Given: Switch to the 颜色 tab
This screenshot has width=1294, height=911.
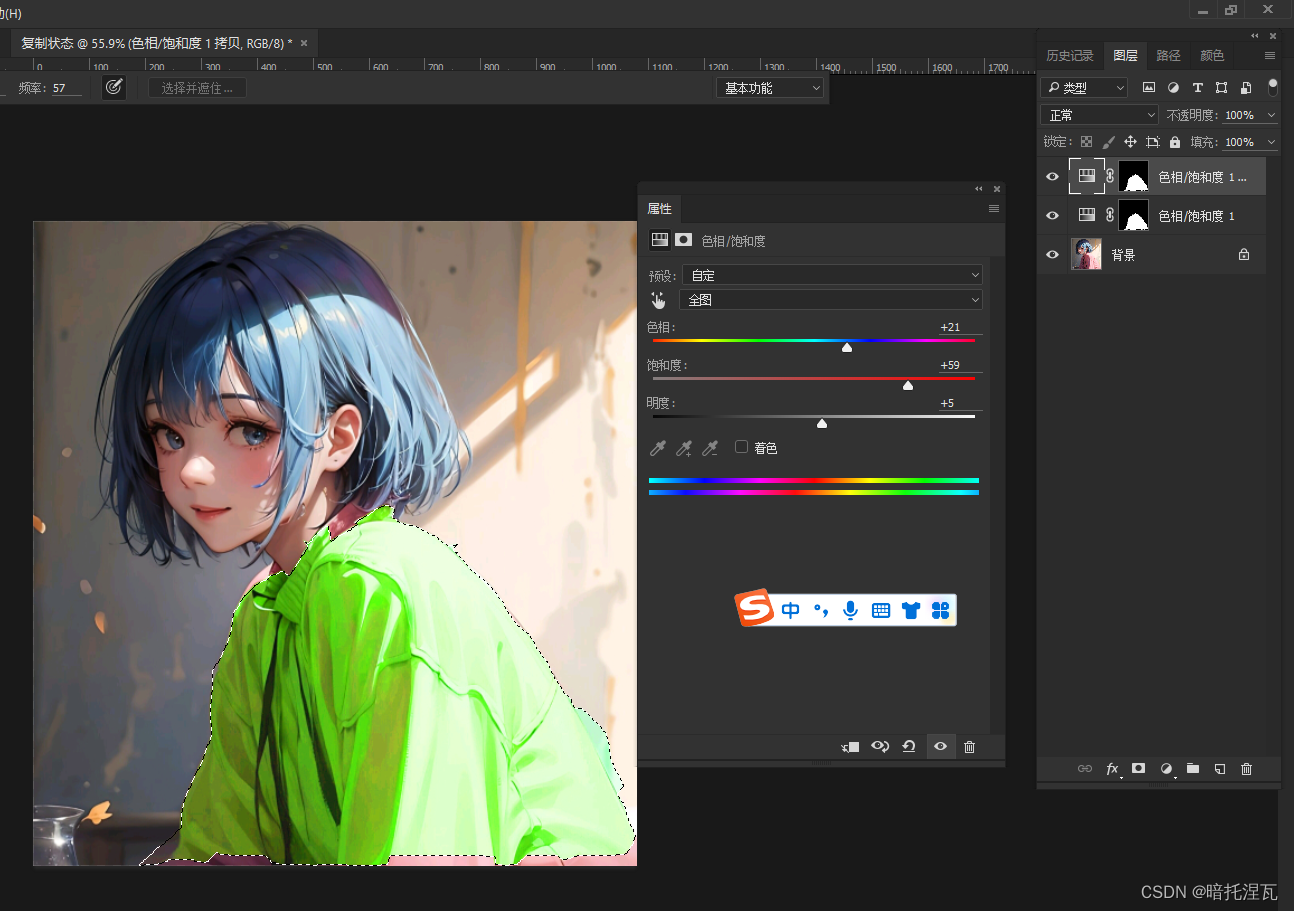Looking at the screenshot, I should [1212, 56].
